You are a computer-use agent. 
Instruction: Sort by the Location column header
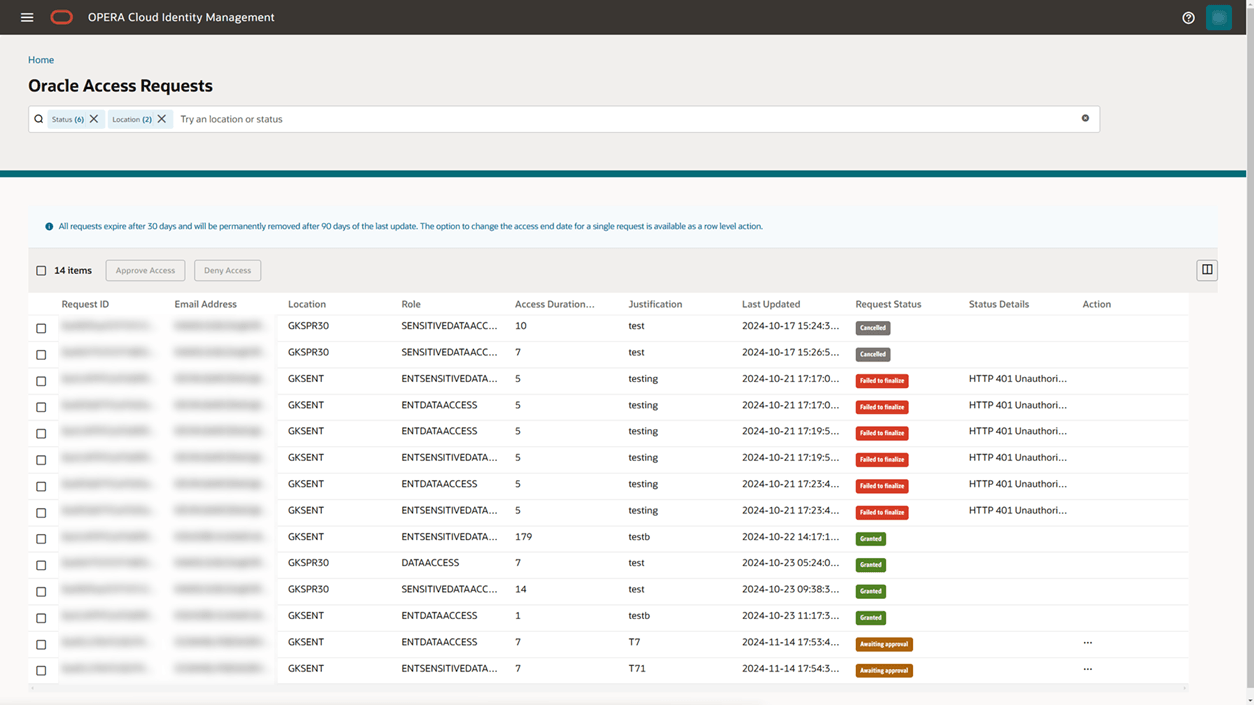click(x=307, y=304)
